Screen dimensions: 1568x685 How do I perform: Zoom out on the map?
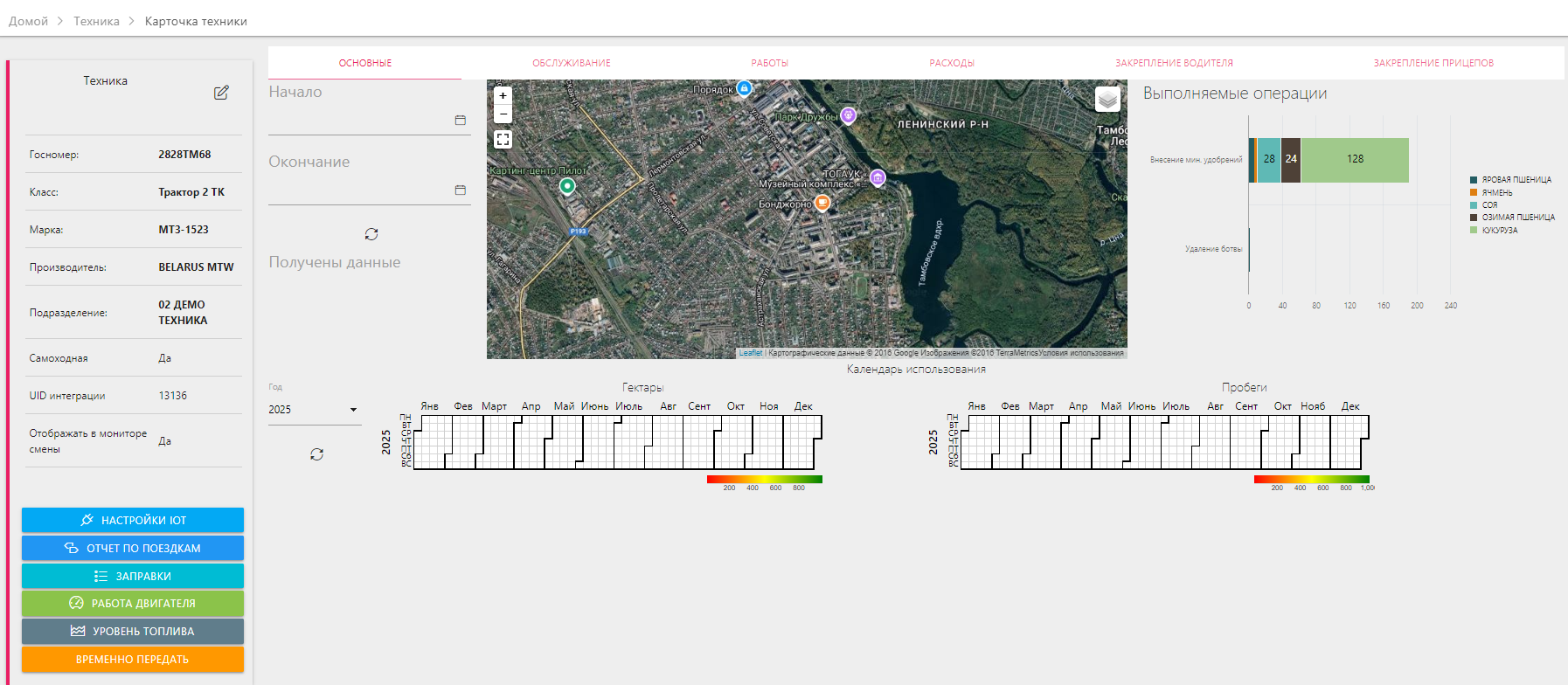pos(503,114)
